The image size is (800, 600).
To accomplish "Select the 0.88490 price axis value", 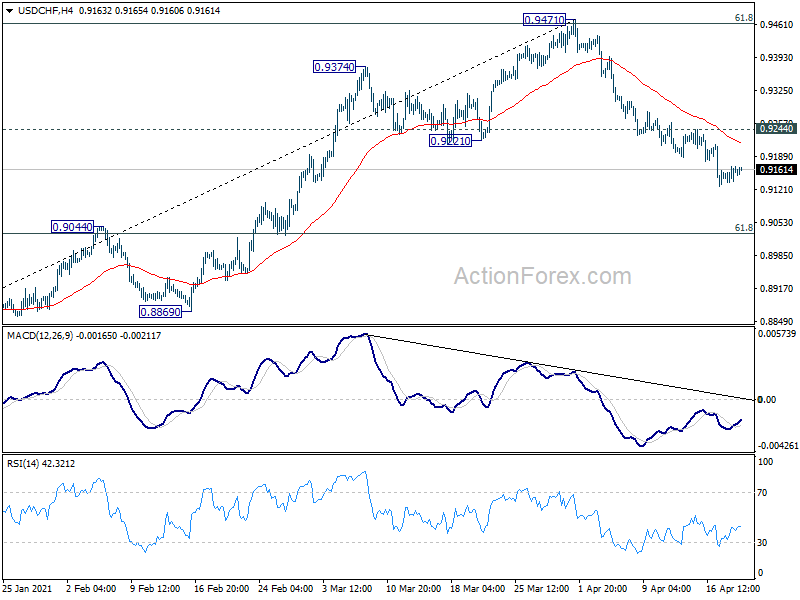I will coord(777,321).
